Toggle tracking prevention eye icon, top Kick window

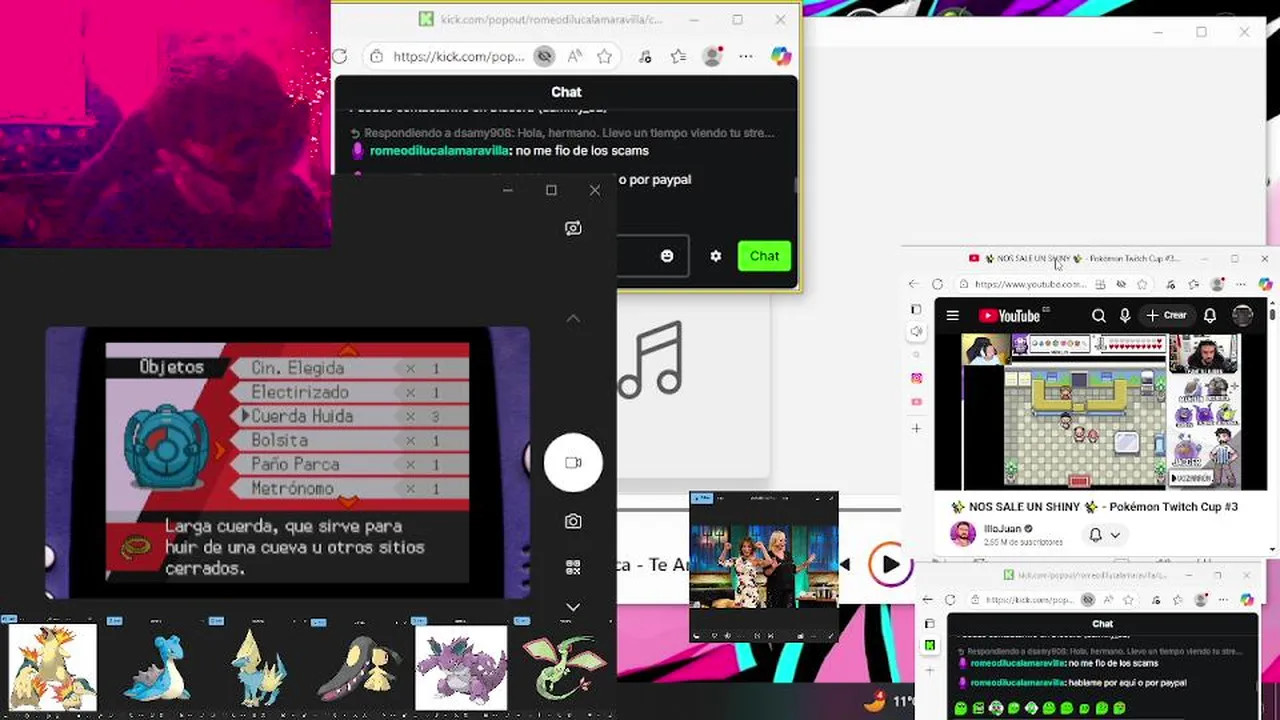pyautogui.click(x=544, y=57)
